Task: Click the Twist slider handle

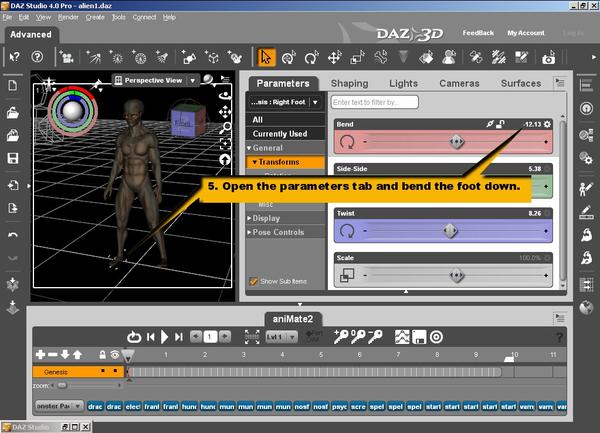Action: coord(450,231)
